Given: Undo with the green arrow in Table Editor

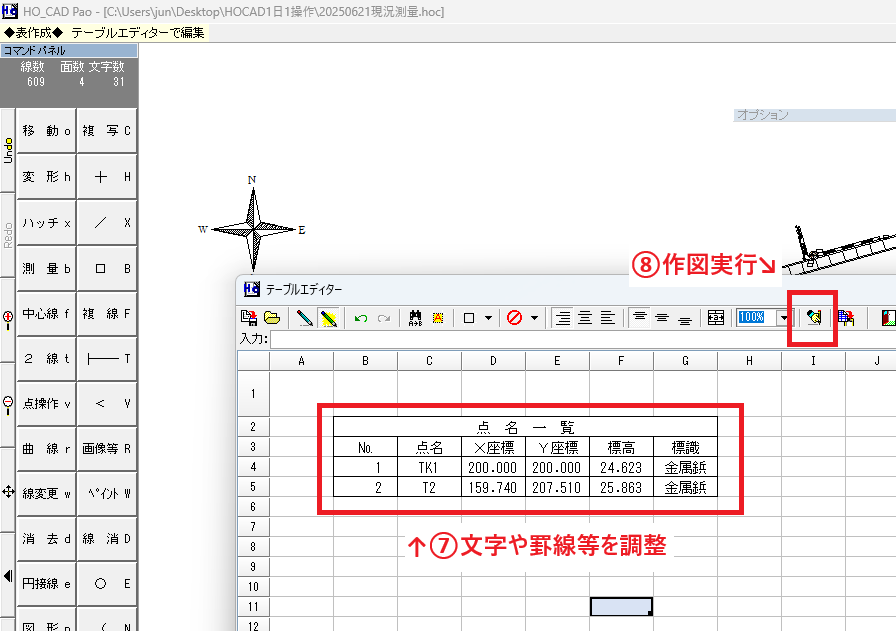Looking at the screenshot, I should pos(361,318).
